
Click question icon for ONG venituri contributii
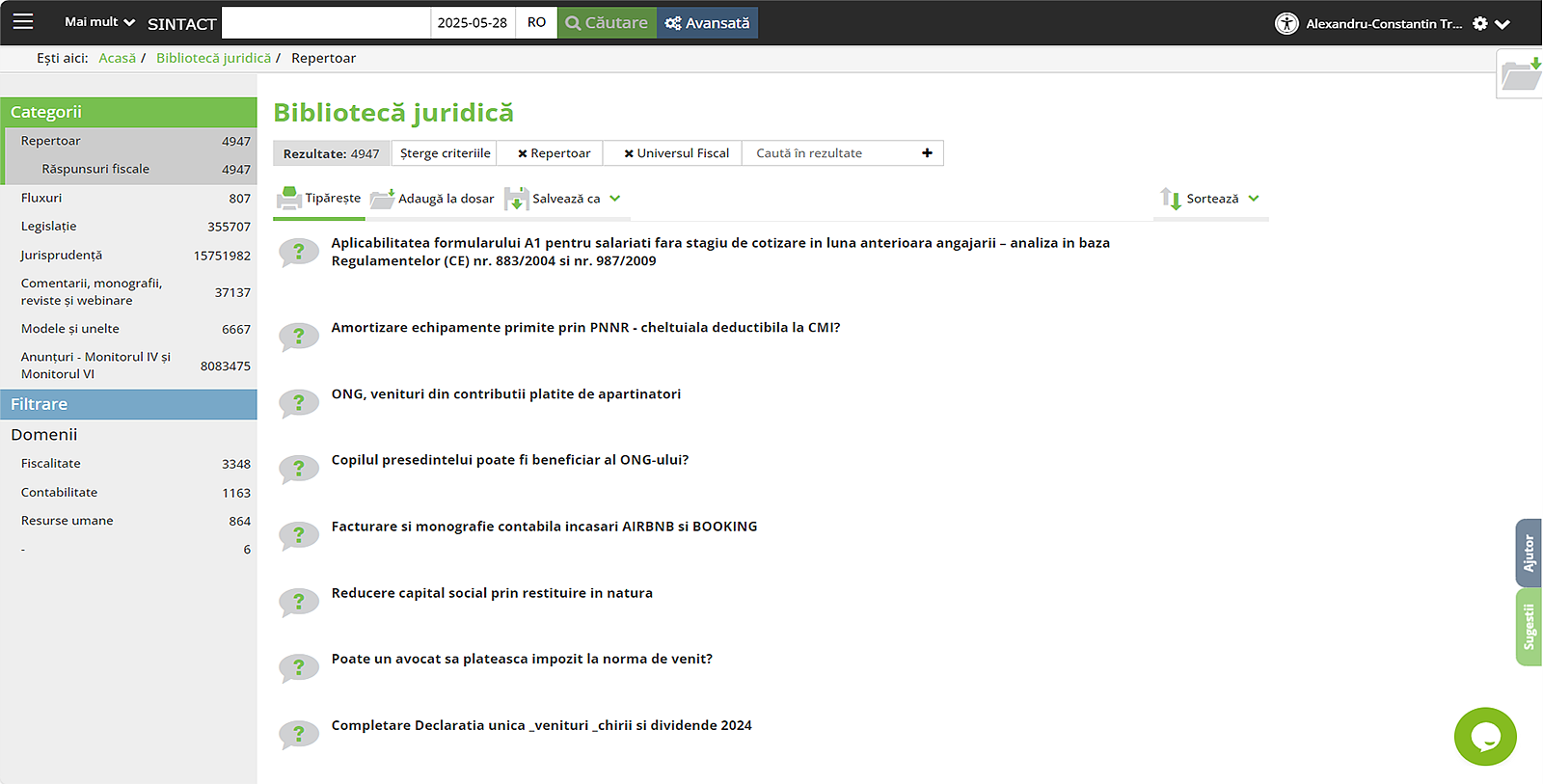[299, 403]
